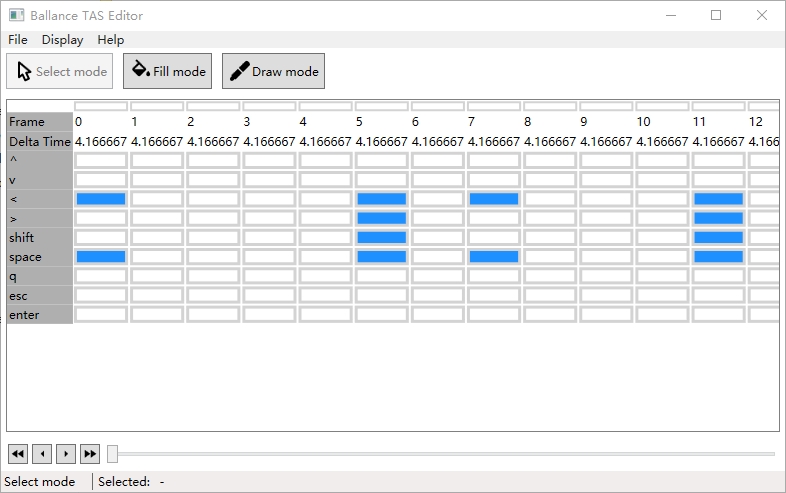The image size is (786, 493).
Task: Toggle the space cell at frame 5
Action: tap(381, 257)
